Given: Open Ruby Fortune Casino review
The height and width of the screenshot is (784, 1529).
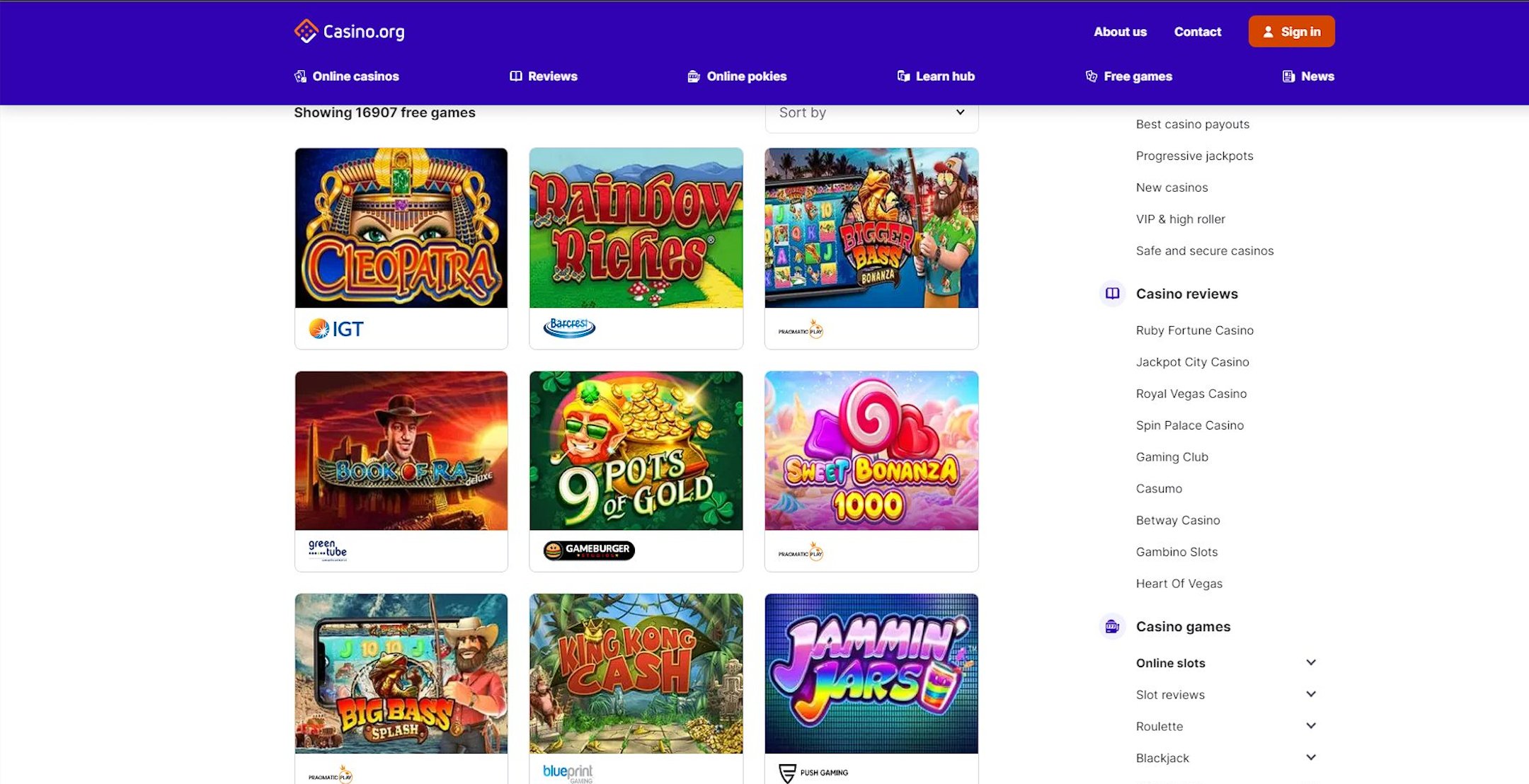Looking at the screenshot, I should coord(1195,330).
